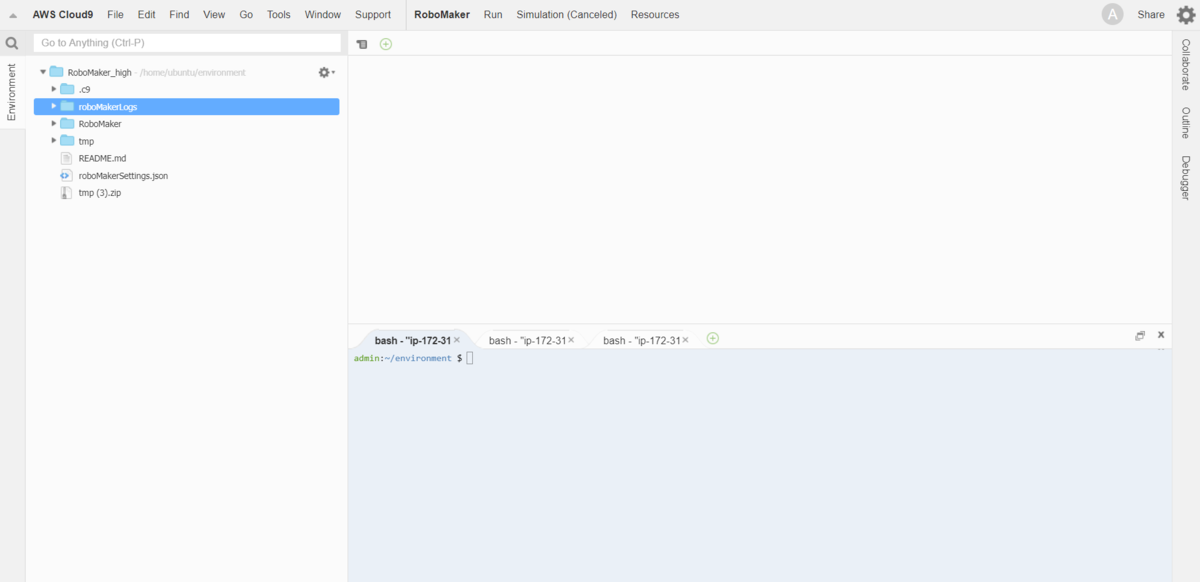
Task: Open the file tree settings gear
Action: click(326, 72)
